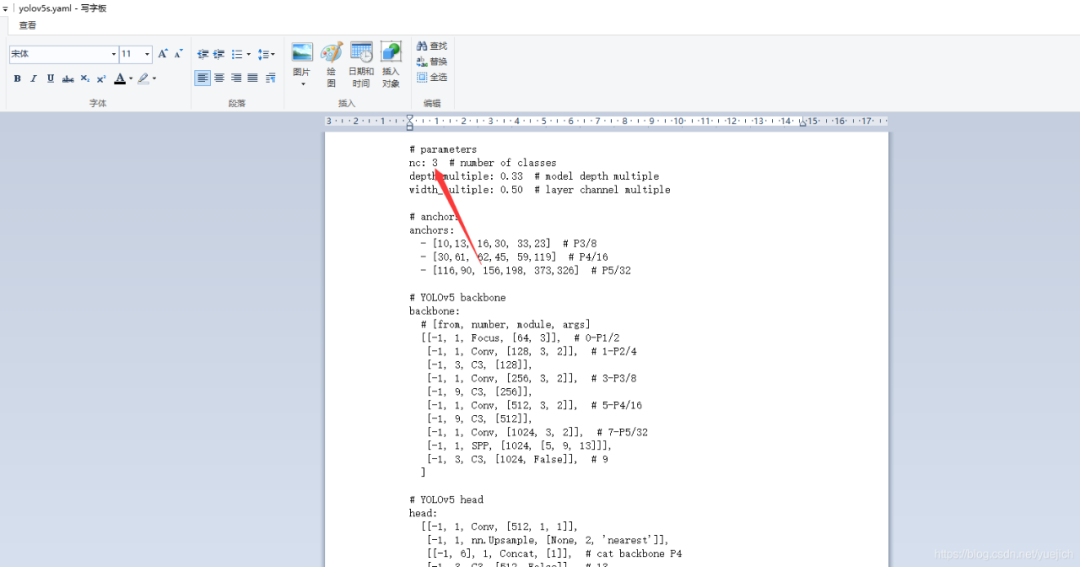Apply the text highlight color

click(143, 79)
